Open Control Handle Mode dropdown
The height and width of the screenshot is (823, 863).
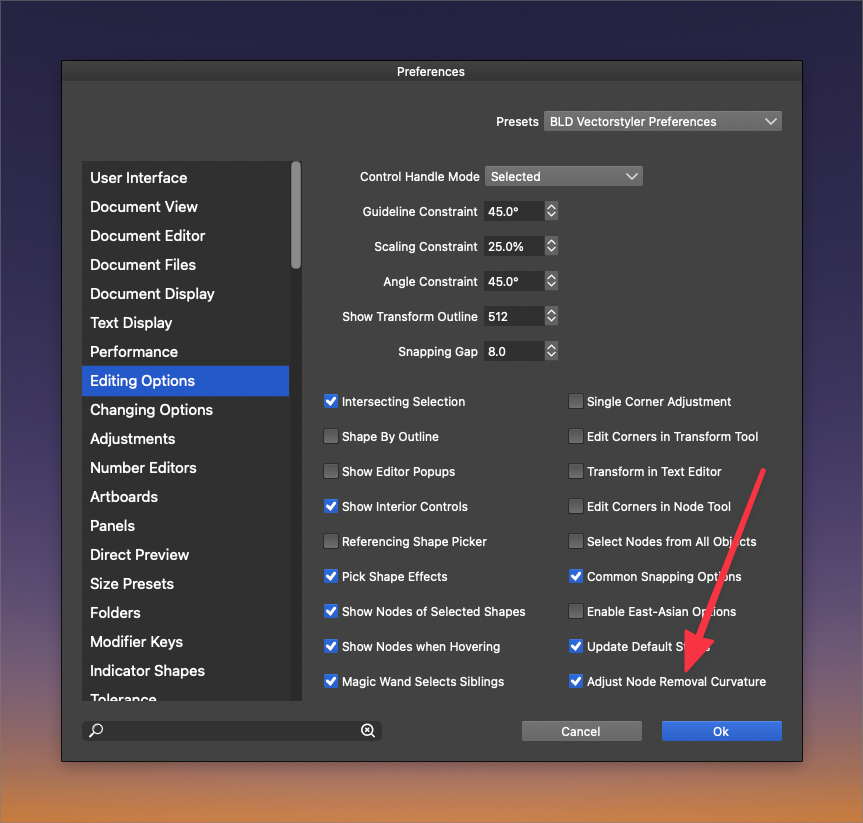click(563, 177)
